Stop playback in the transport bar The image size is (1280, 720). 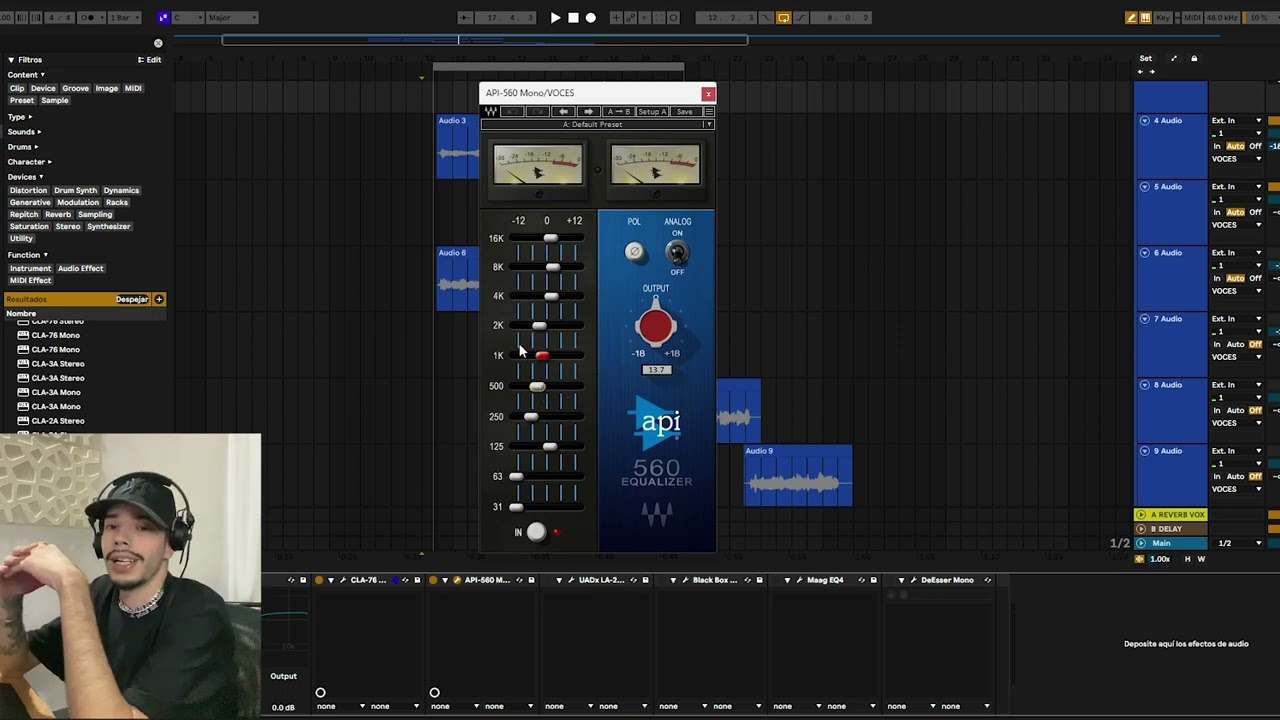coord(573,17)
